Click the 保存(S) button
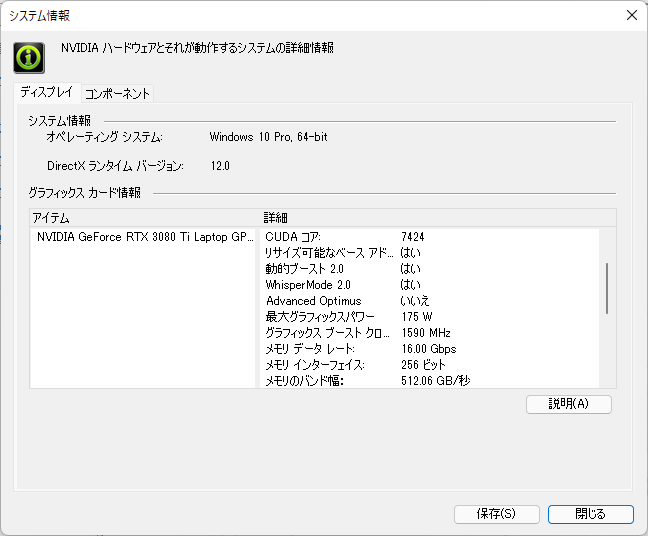This screenshot has width=648, height=536. (496, 514)
